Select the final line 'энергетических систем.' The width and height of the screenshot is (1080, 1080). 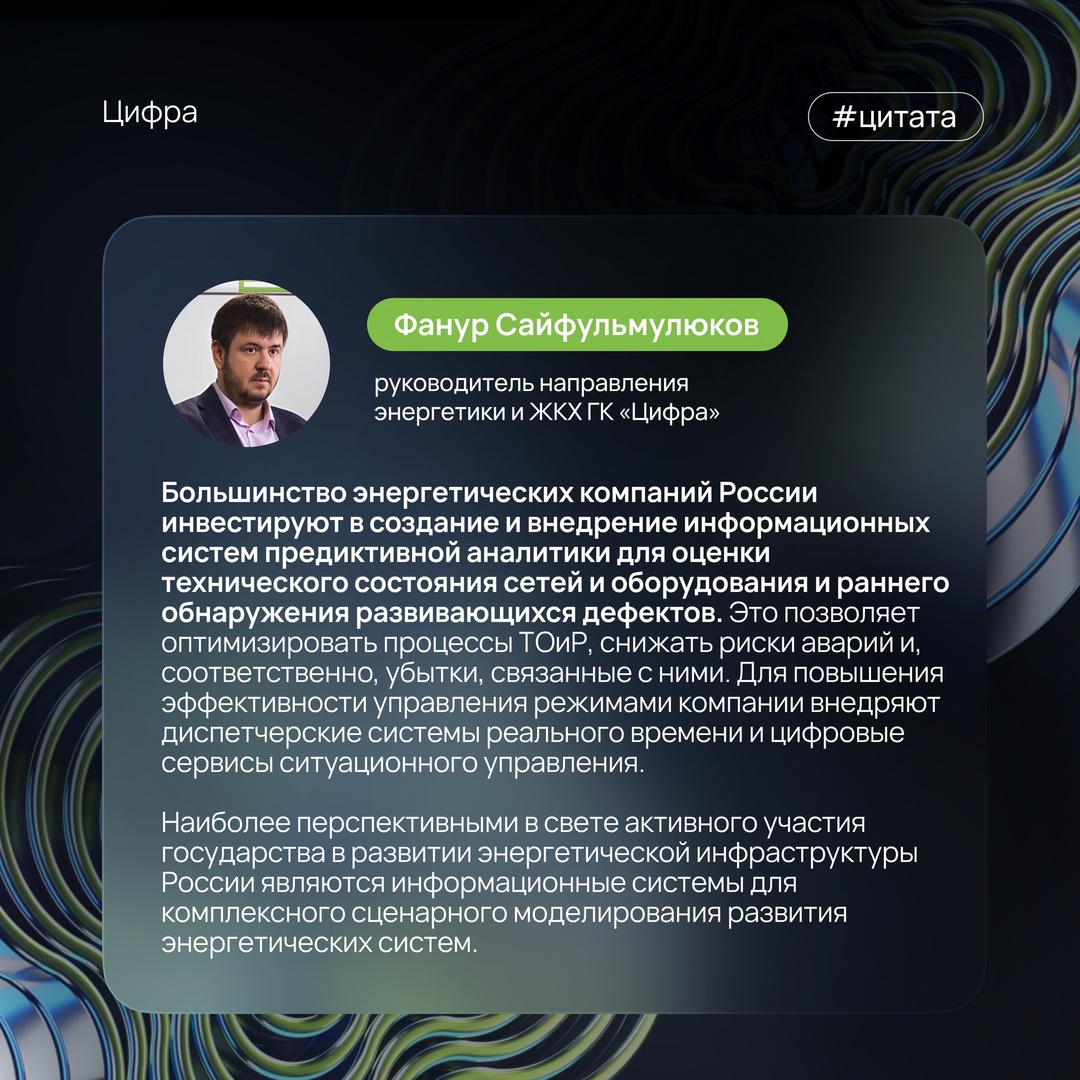coord(320,942)
